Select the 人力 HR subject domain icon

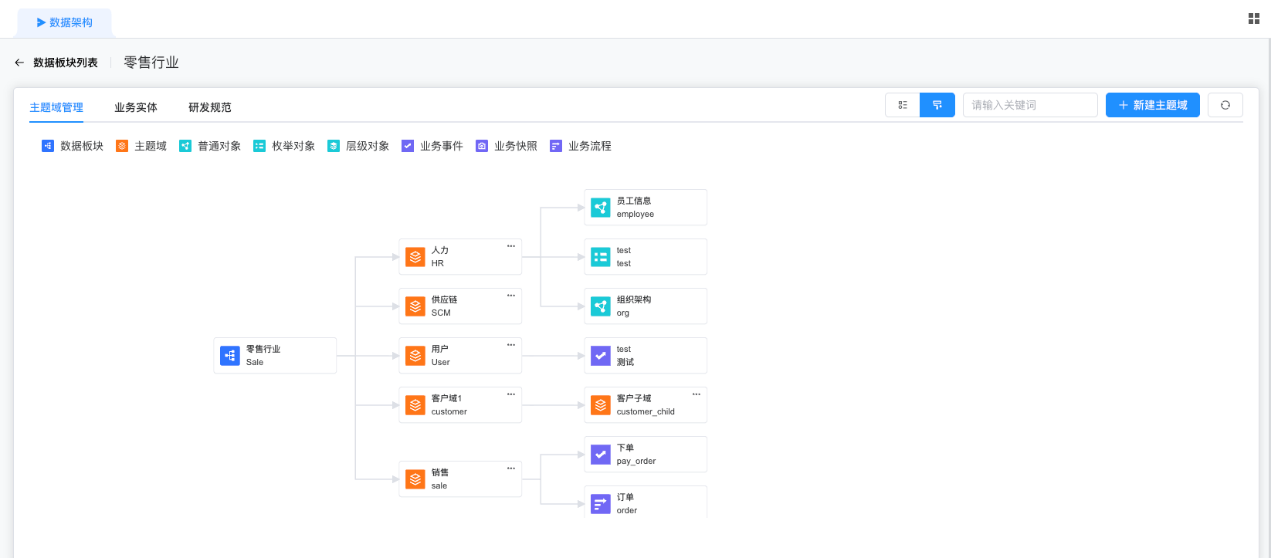coord(415,257)
